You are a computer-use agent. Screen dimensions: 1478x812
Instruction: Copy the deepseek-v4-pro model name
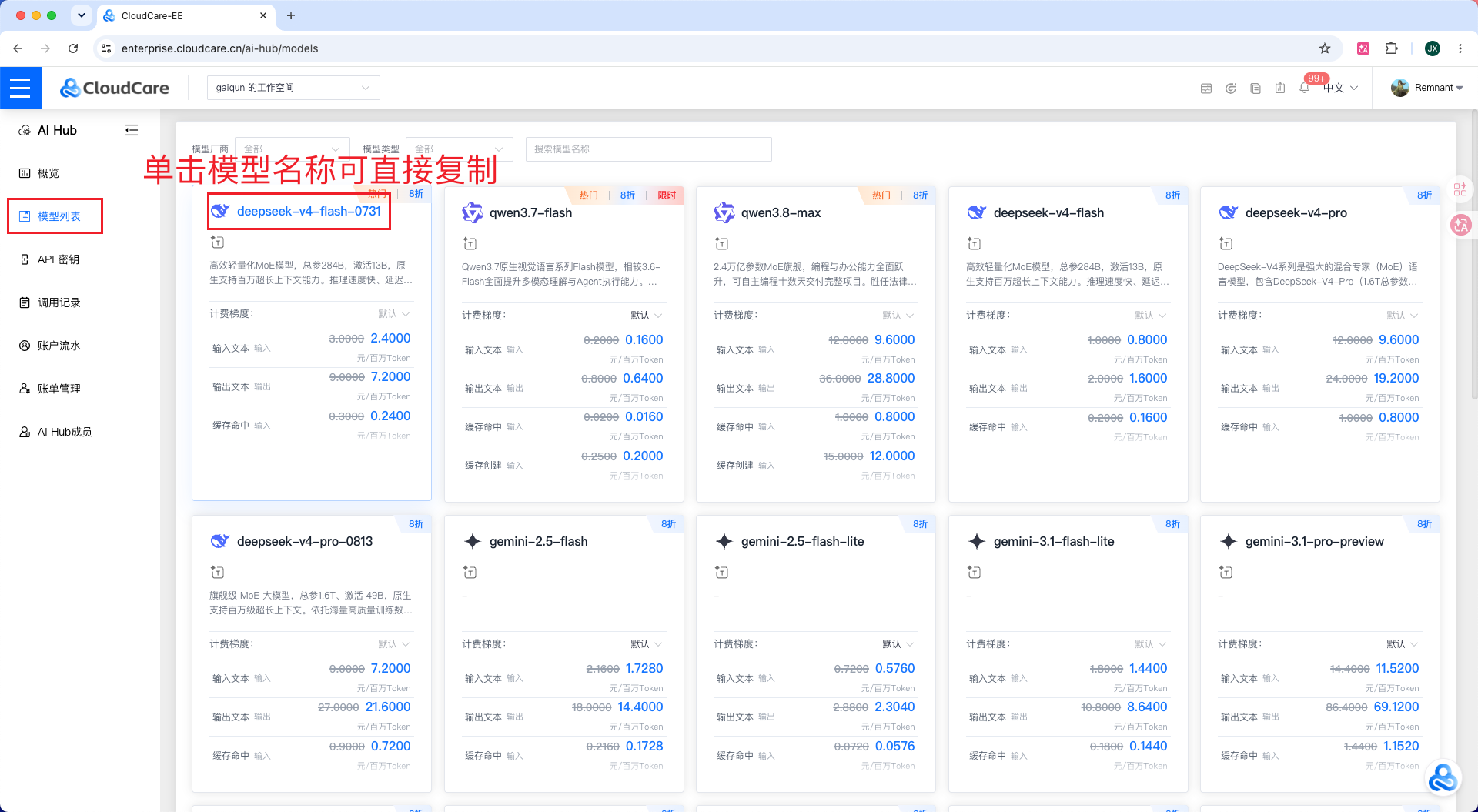pos(1296,213)
